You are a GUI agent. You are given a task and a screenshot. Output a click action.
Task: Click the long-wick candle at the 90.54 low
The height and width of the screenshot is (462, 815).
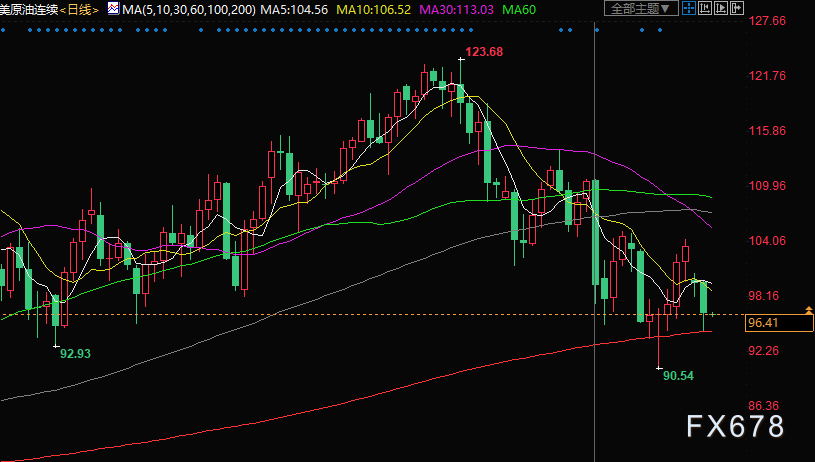point(659,338)
